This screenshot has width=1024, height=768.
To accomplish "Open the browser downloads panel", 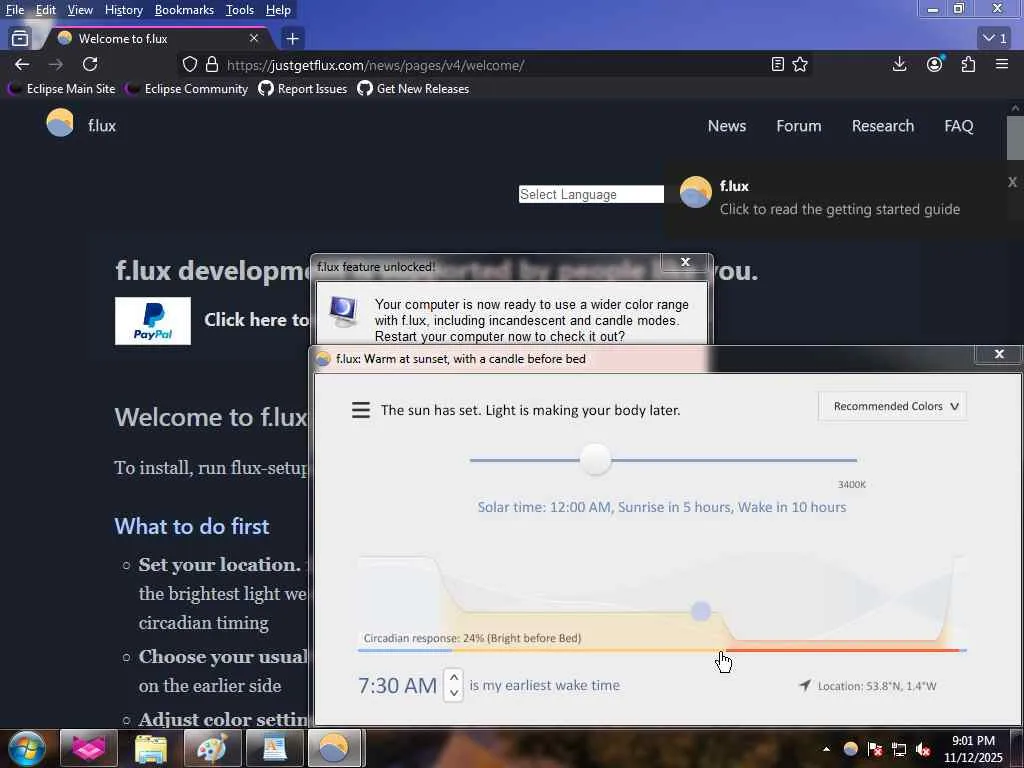I will click(x=899, y=65).
